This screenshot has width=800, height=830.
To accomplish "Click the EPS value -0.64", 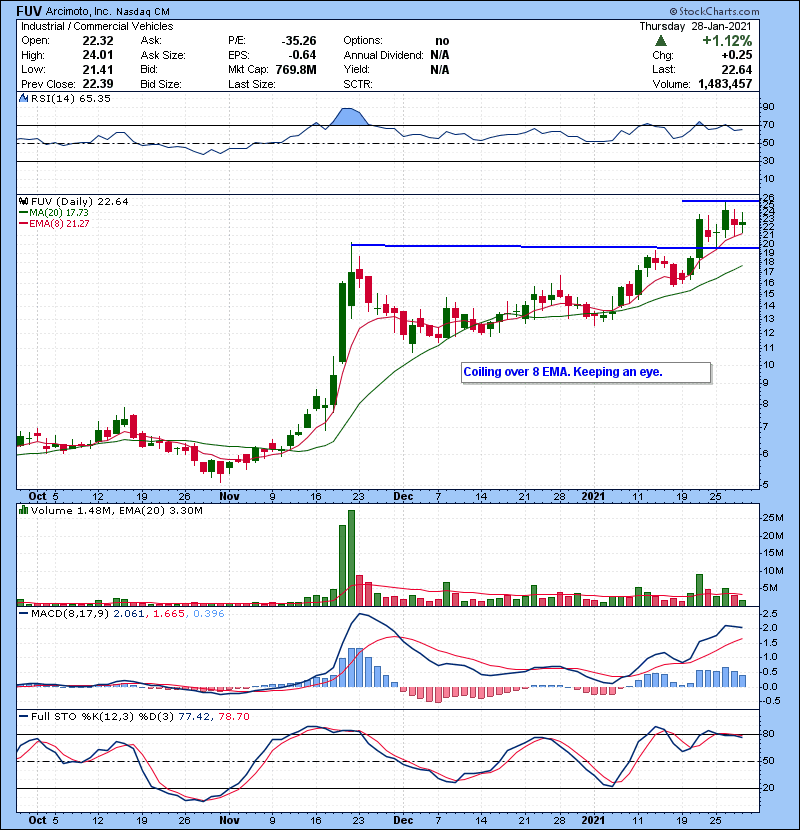I will pos(302,55).
